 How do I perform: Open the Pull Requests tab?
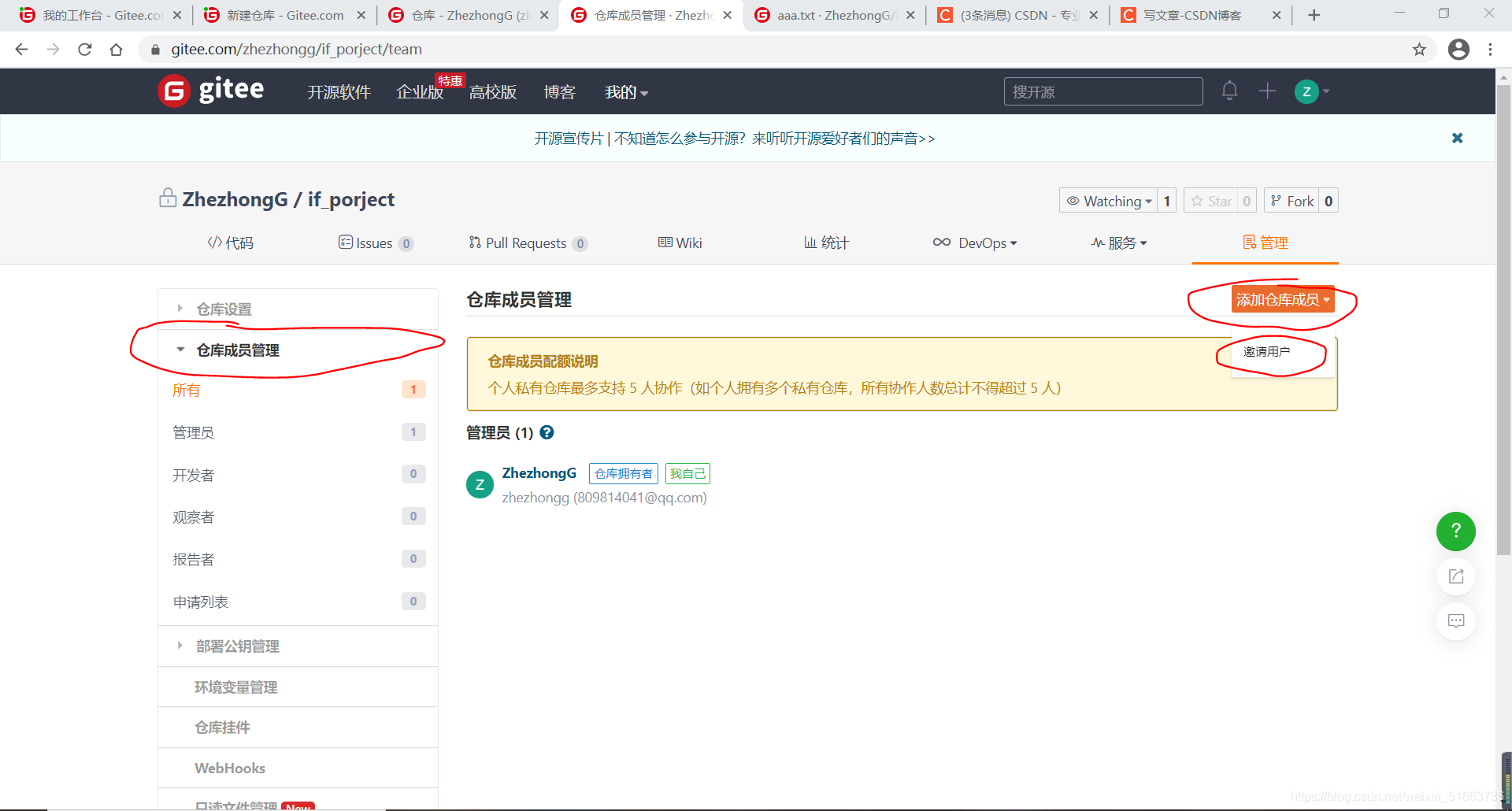tap(528, 243)
